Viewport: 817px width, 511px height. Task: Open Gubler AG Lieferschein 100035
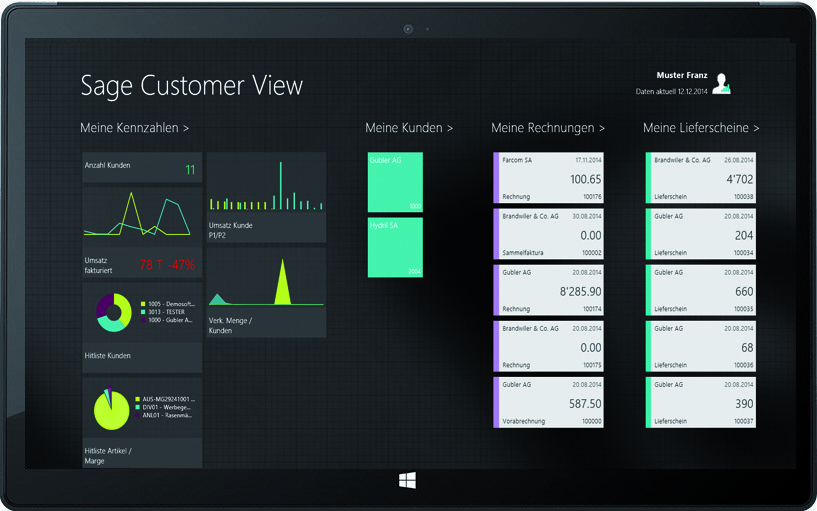pyautogui.click(x=700, y=290)
